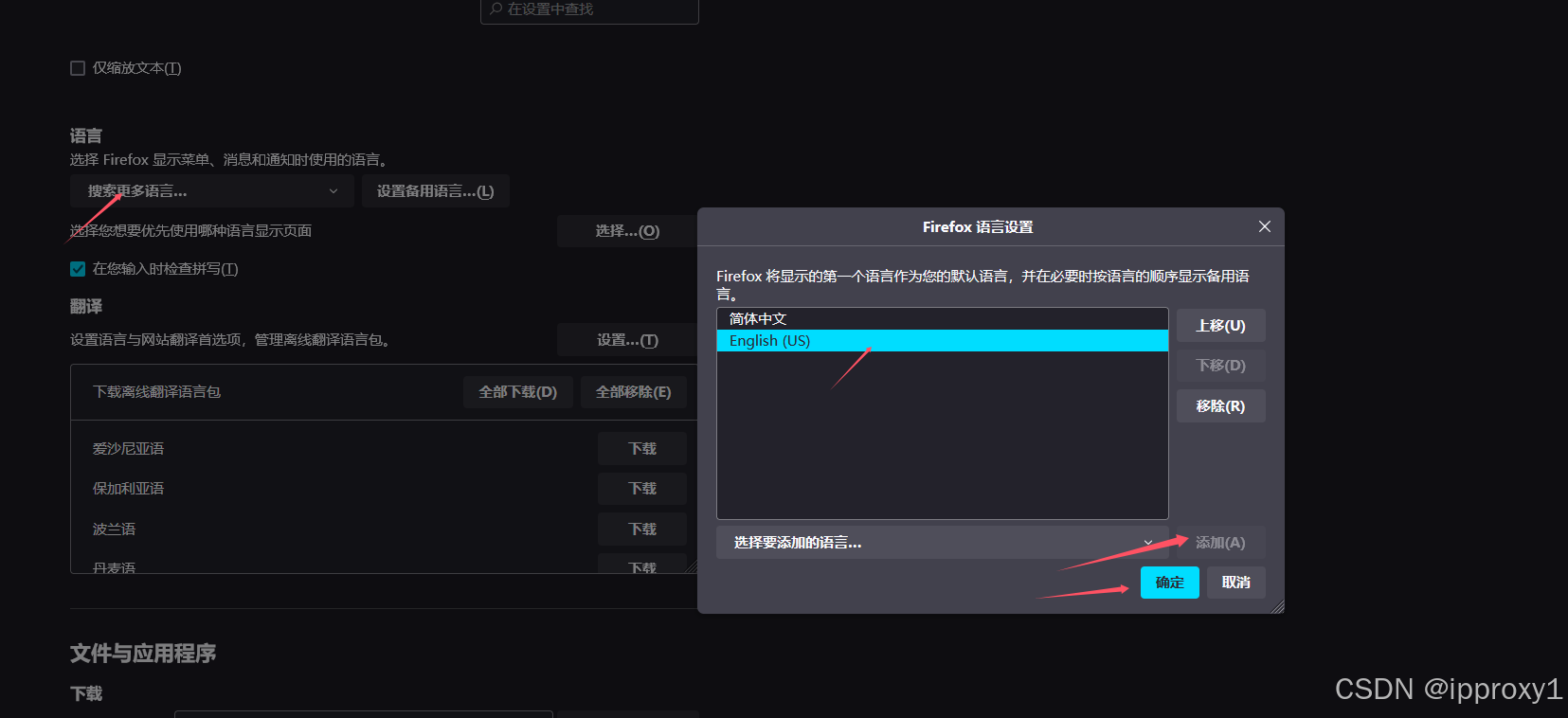1568x718 pixels.
Task: Click the search icon in settings search box
Action: coord(496,9)
